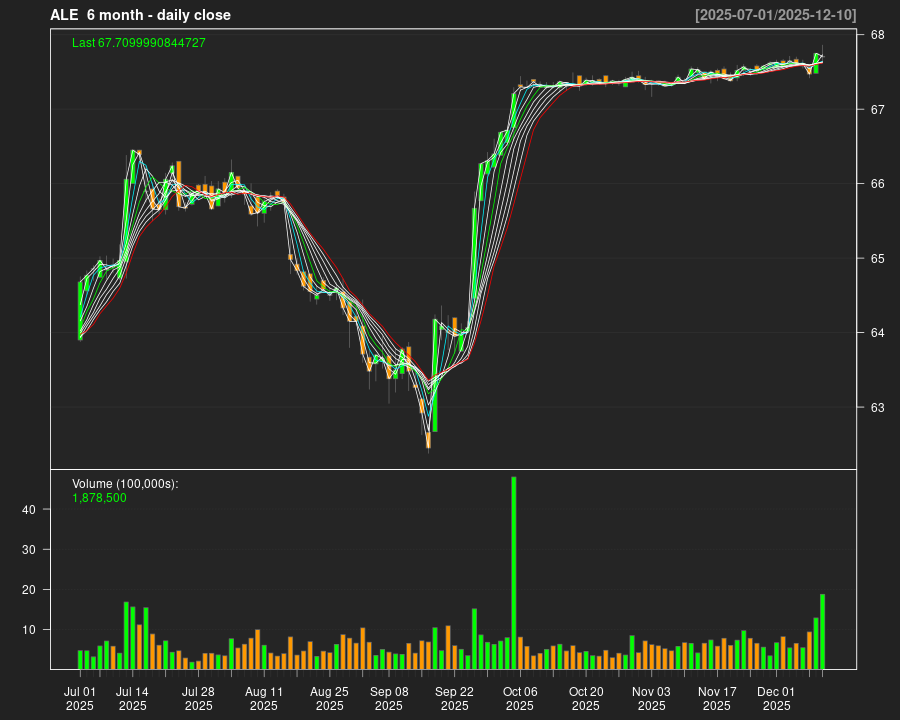The height and width of the screenshot is (720, 900).
Task: Click the 40 volume axis label
Action: point(29,510)
